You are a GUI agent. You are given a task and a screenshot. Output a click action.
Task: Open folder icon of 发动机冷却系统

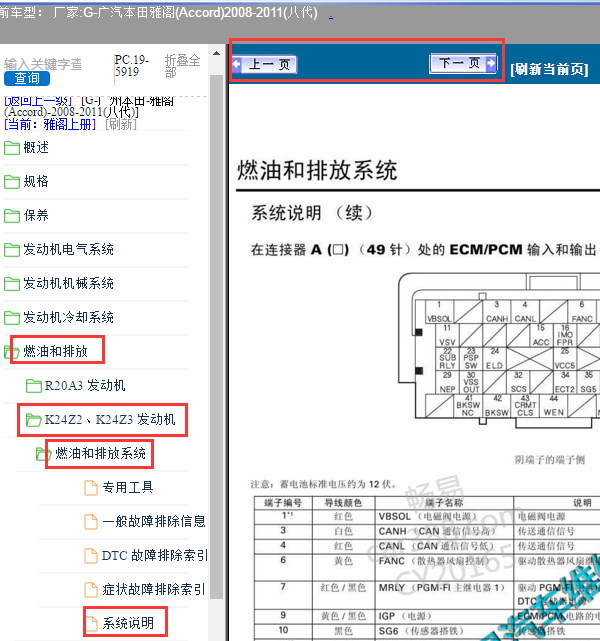coord(12,317)
